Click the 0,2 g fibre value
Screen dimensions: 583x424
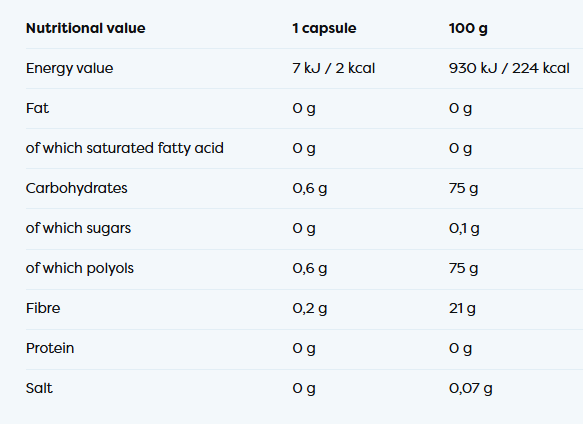[x=310, y=308]
